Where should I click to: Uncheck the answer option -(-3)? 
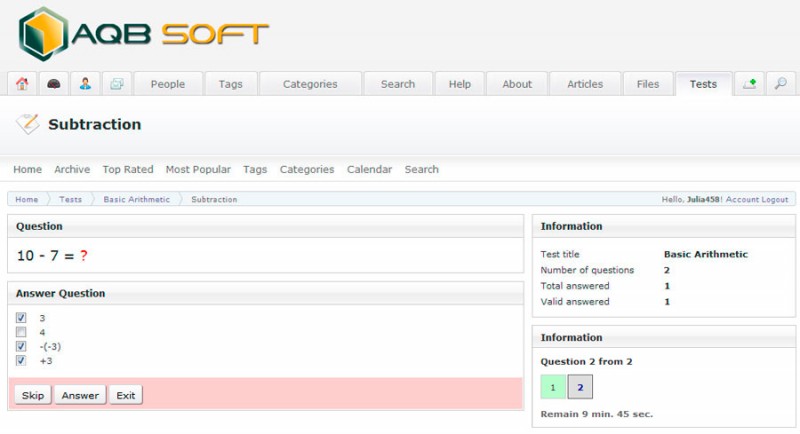tap(21, 346)
